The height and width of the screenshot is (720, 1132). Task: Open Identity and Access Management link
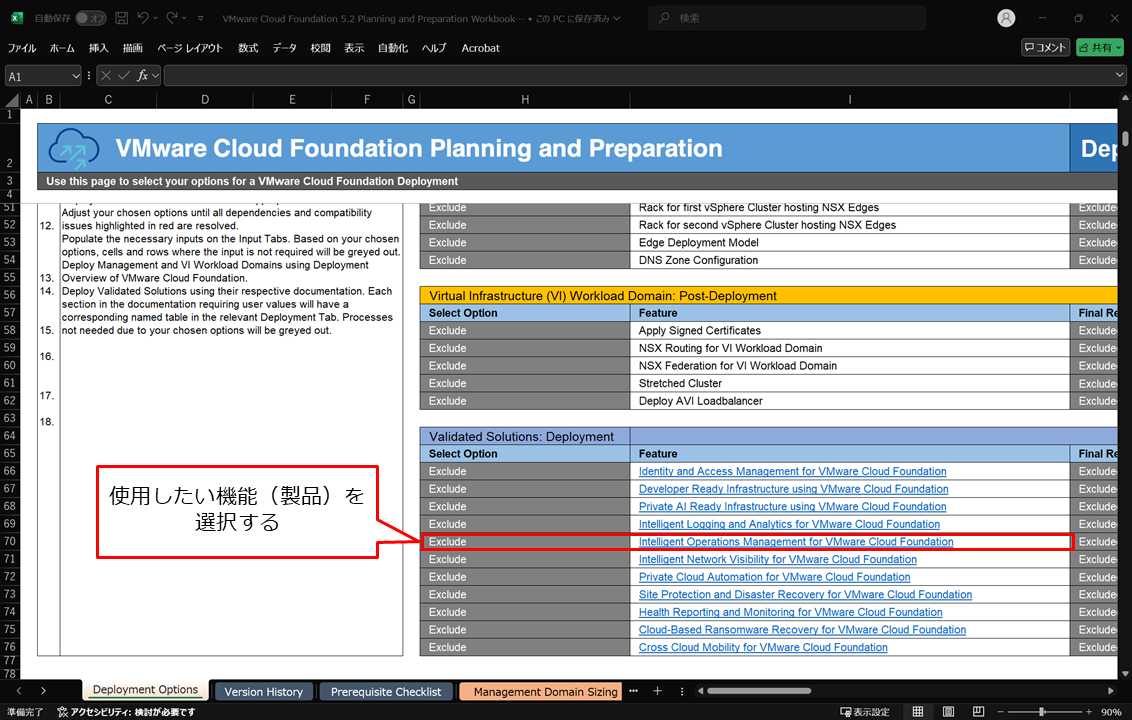[x=792, y=472]
